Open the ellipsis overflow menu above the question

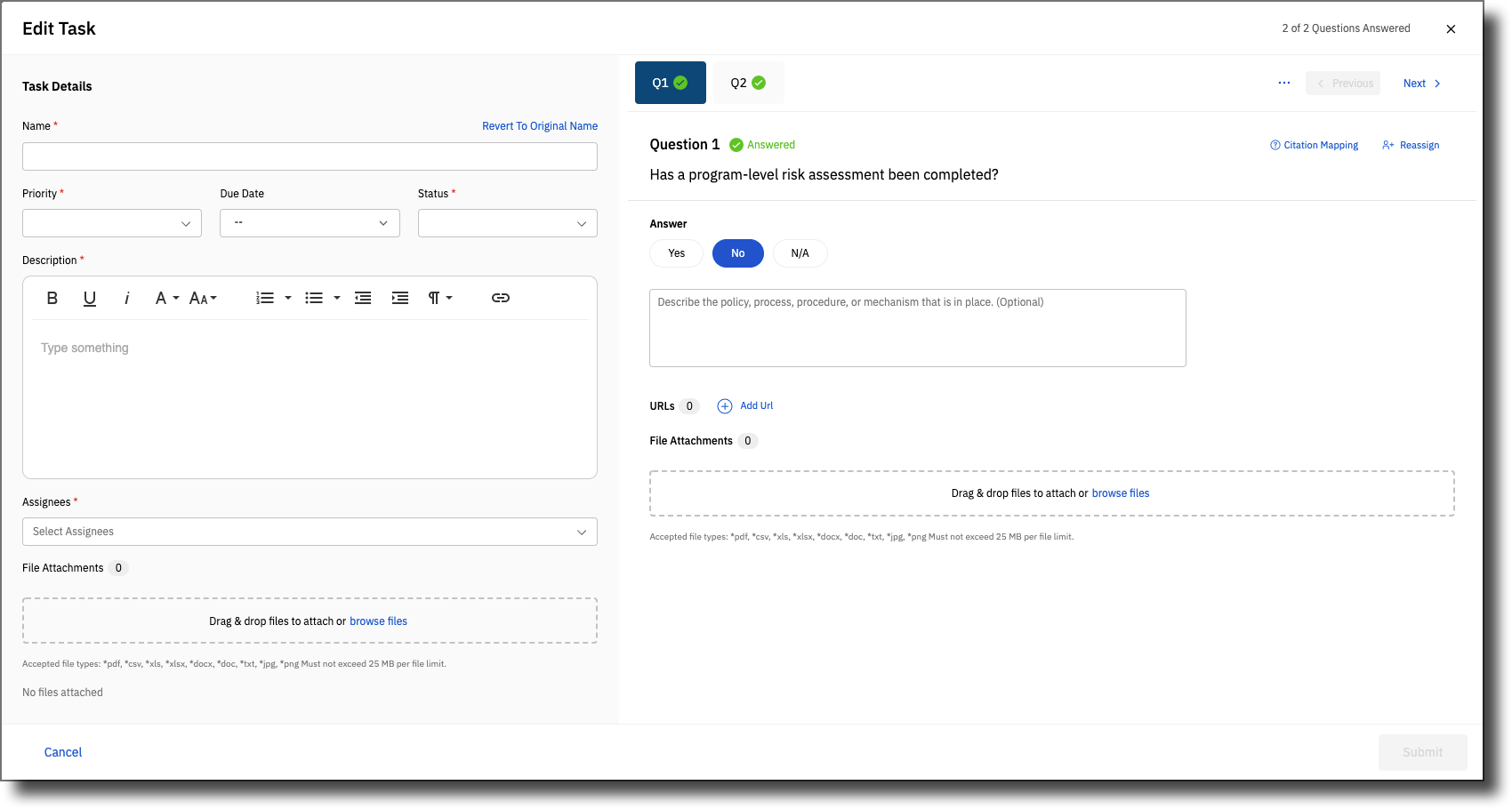coord(1283,83)
